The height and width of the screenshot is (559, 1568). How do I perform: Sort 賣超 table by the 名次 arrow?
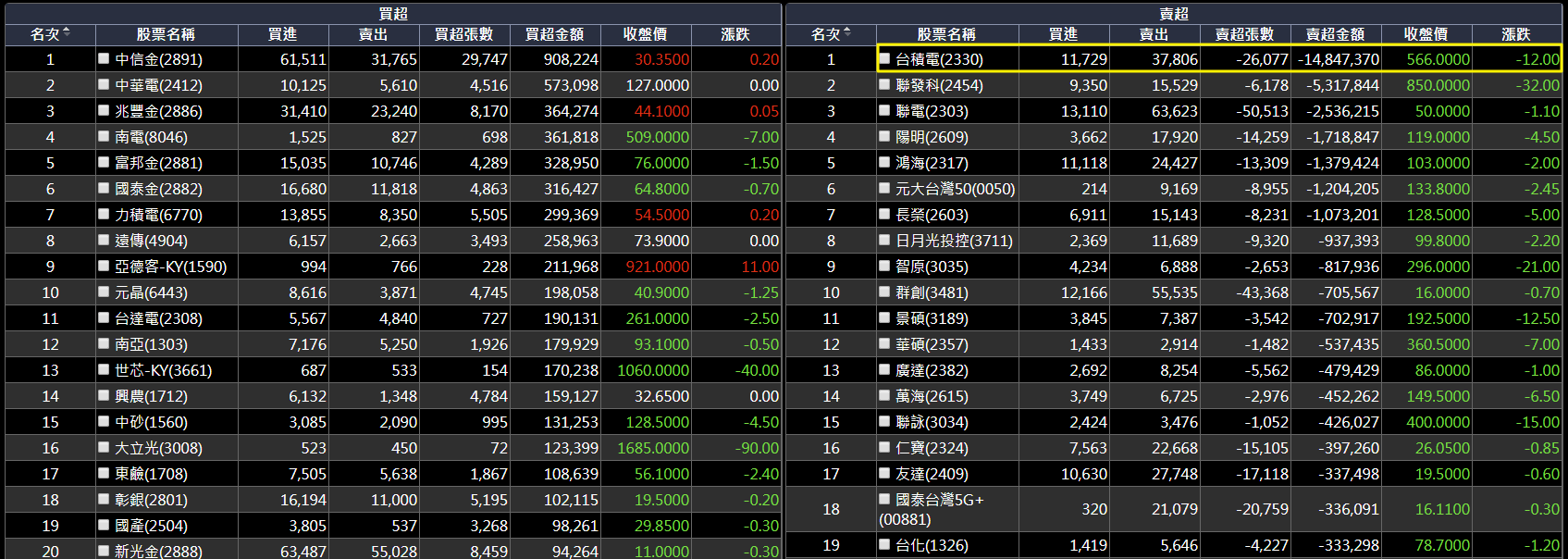coord(847,33)
